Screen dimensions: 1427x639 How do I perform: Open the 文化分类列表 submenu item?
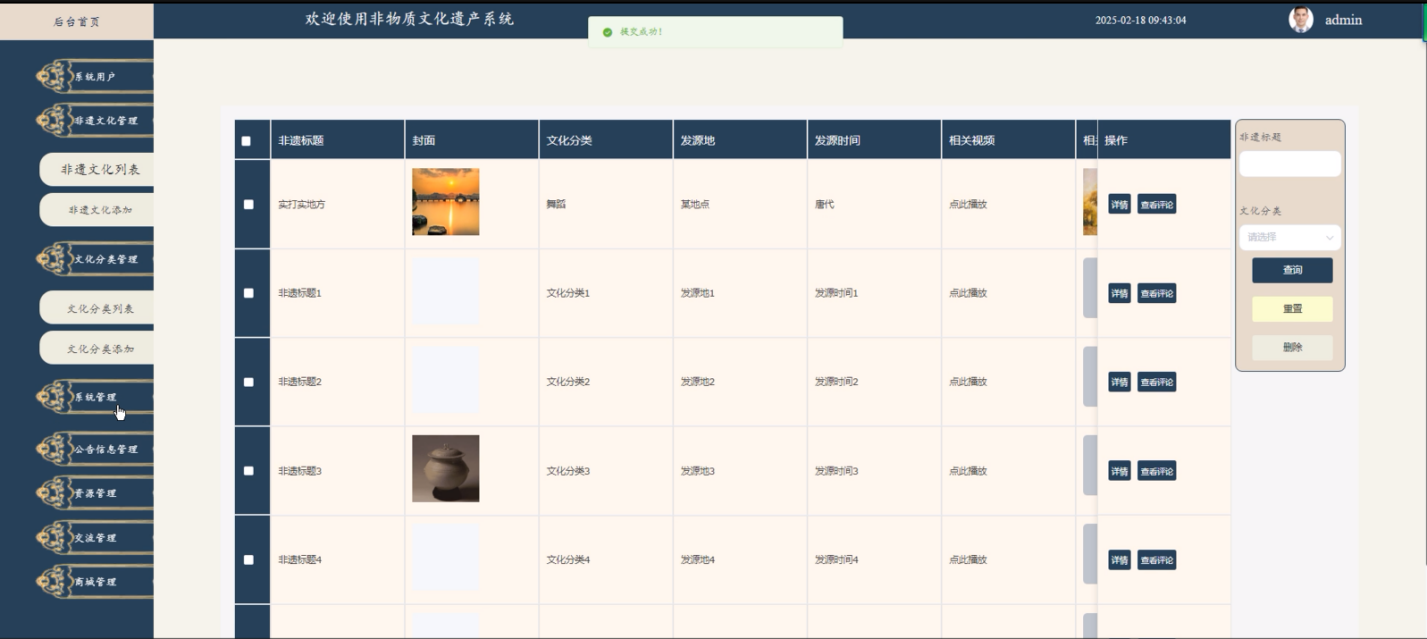[x=98, y=308]
